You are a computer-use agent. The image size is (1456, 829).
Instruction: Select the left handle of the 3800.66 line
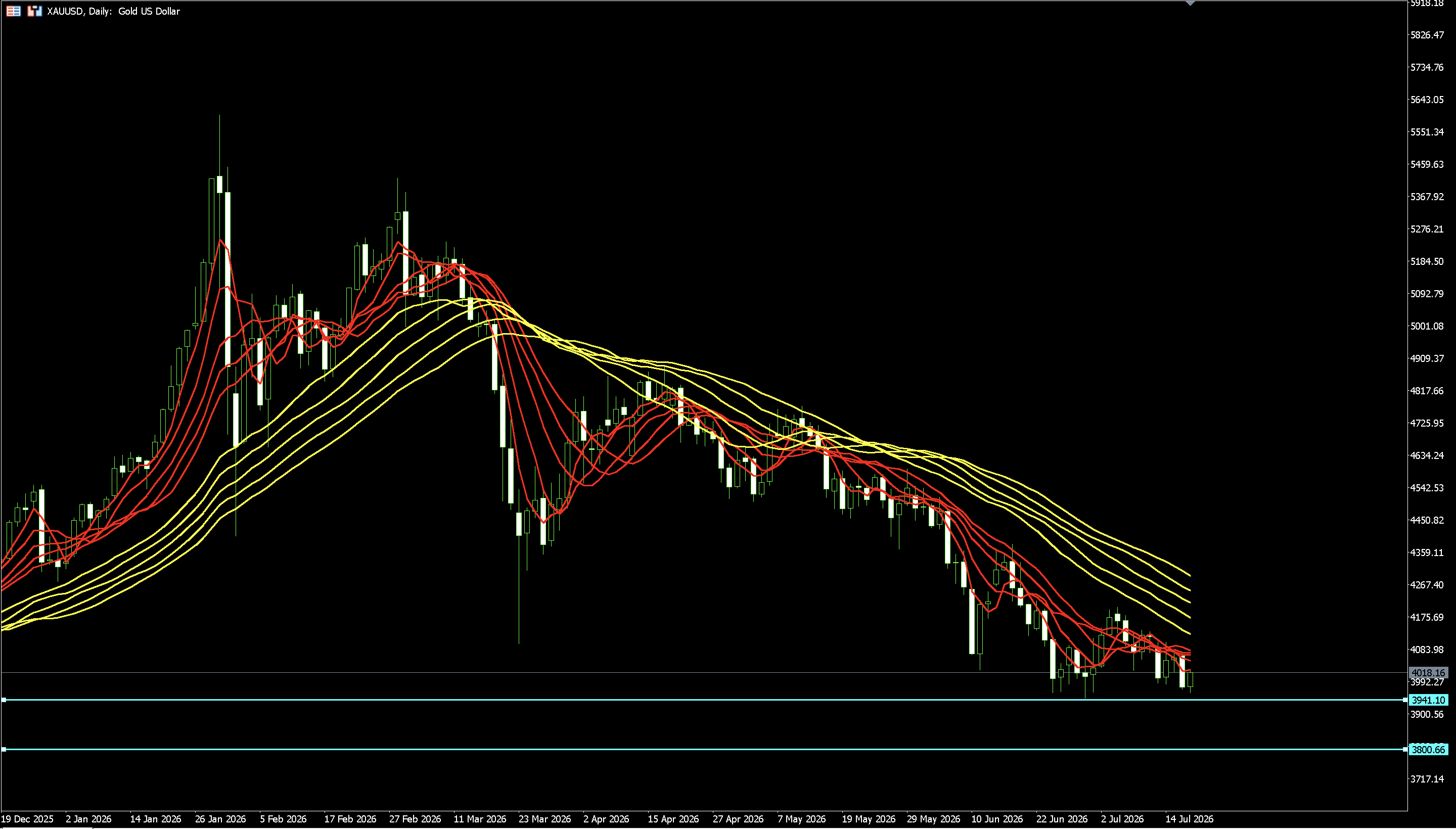[x=4, y=749]
